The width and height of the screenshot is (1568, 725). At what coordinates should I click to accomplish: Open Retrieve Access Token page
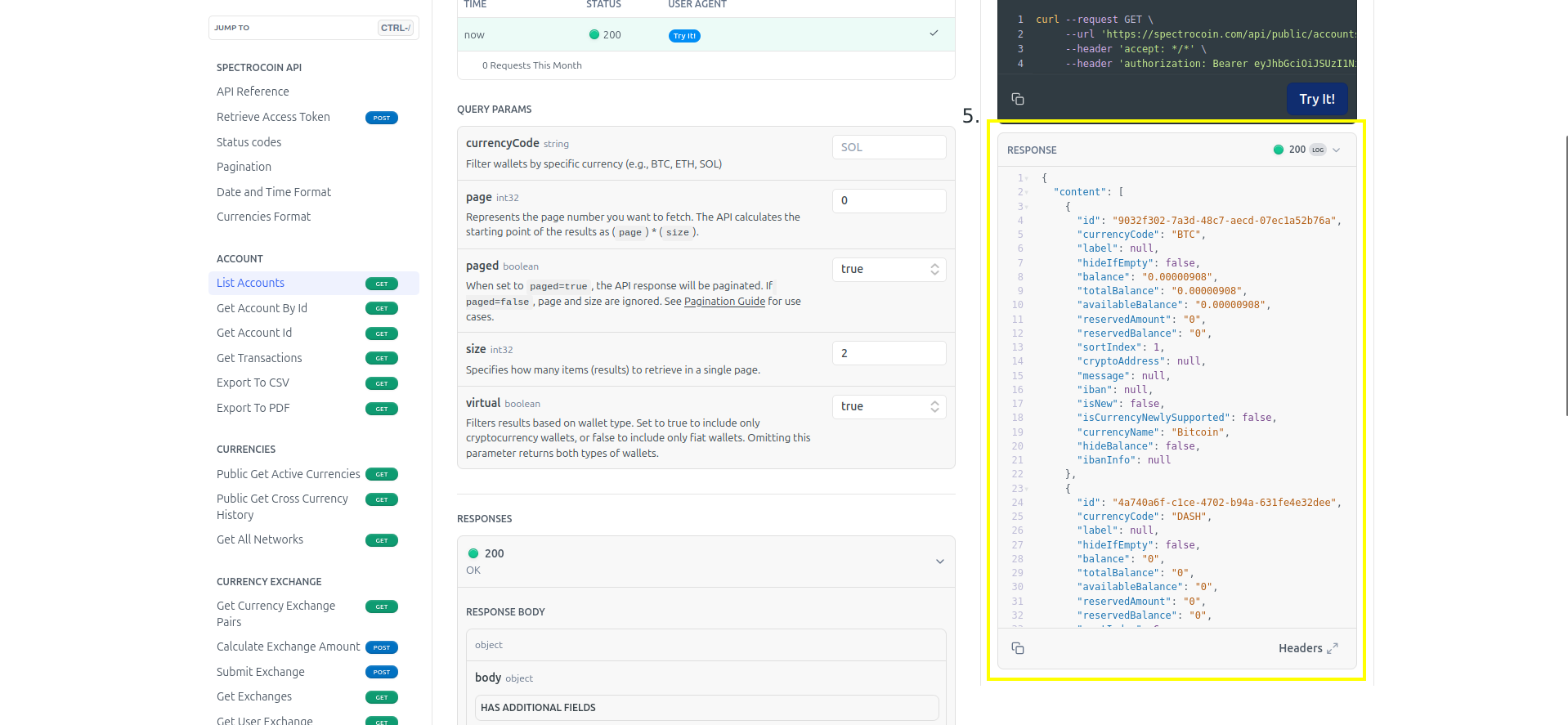click(273, 117)
